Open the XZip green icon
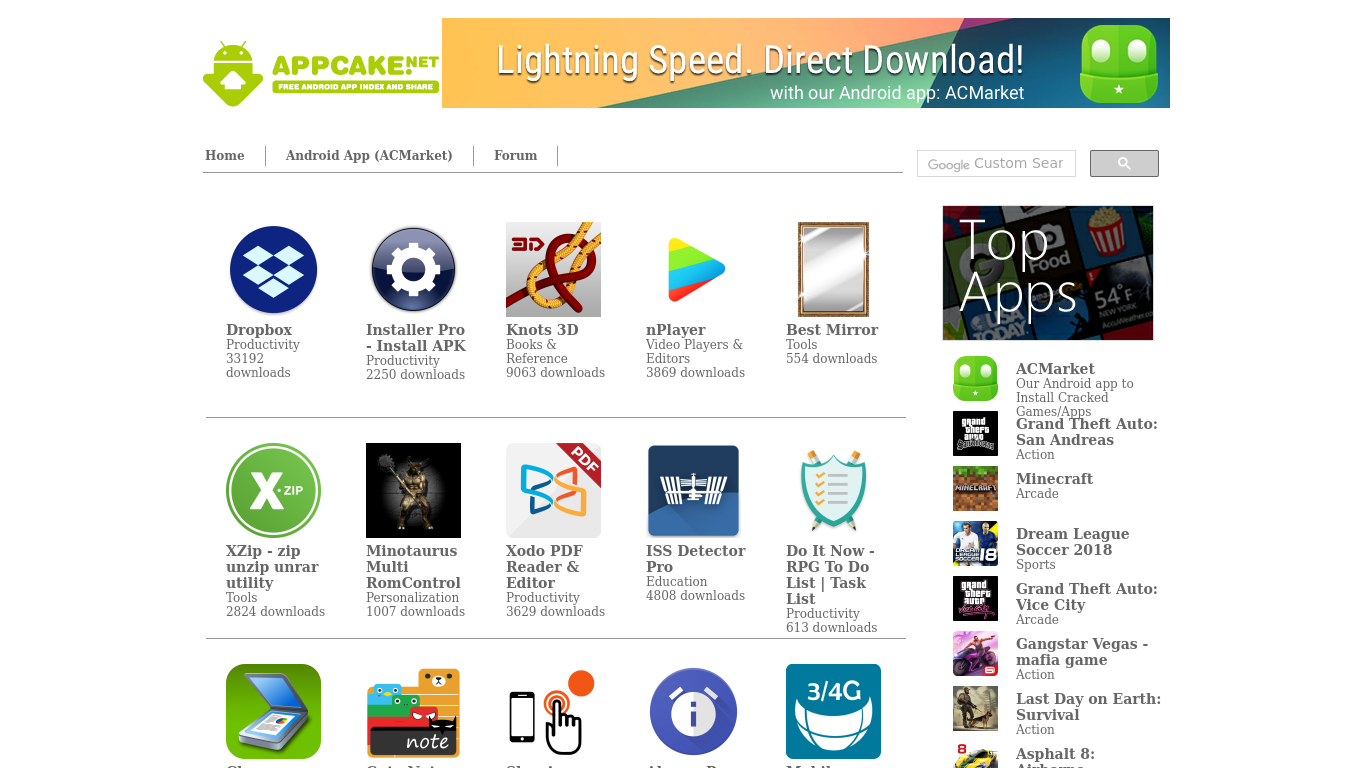1366x768 pixels. click(x=273, y=490)
